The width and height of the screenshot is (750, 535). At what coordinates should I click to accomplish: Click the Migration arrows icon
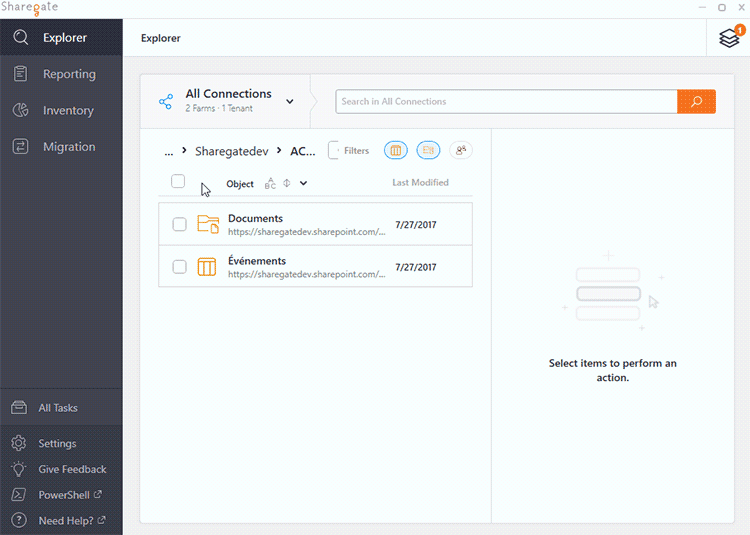click(x=20, y=146)
